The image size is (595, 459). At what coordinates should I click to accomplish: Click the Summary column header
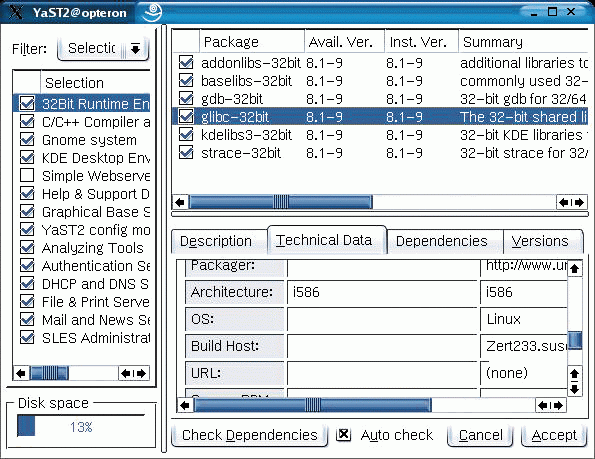tap(523, 42)
